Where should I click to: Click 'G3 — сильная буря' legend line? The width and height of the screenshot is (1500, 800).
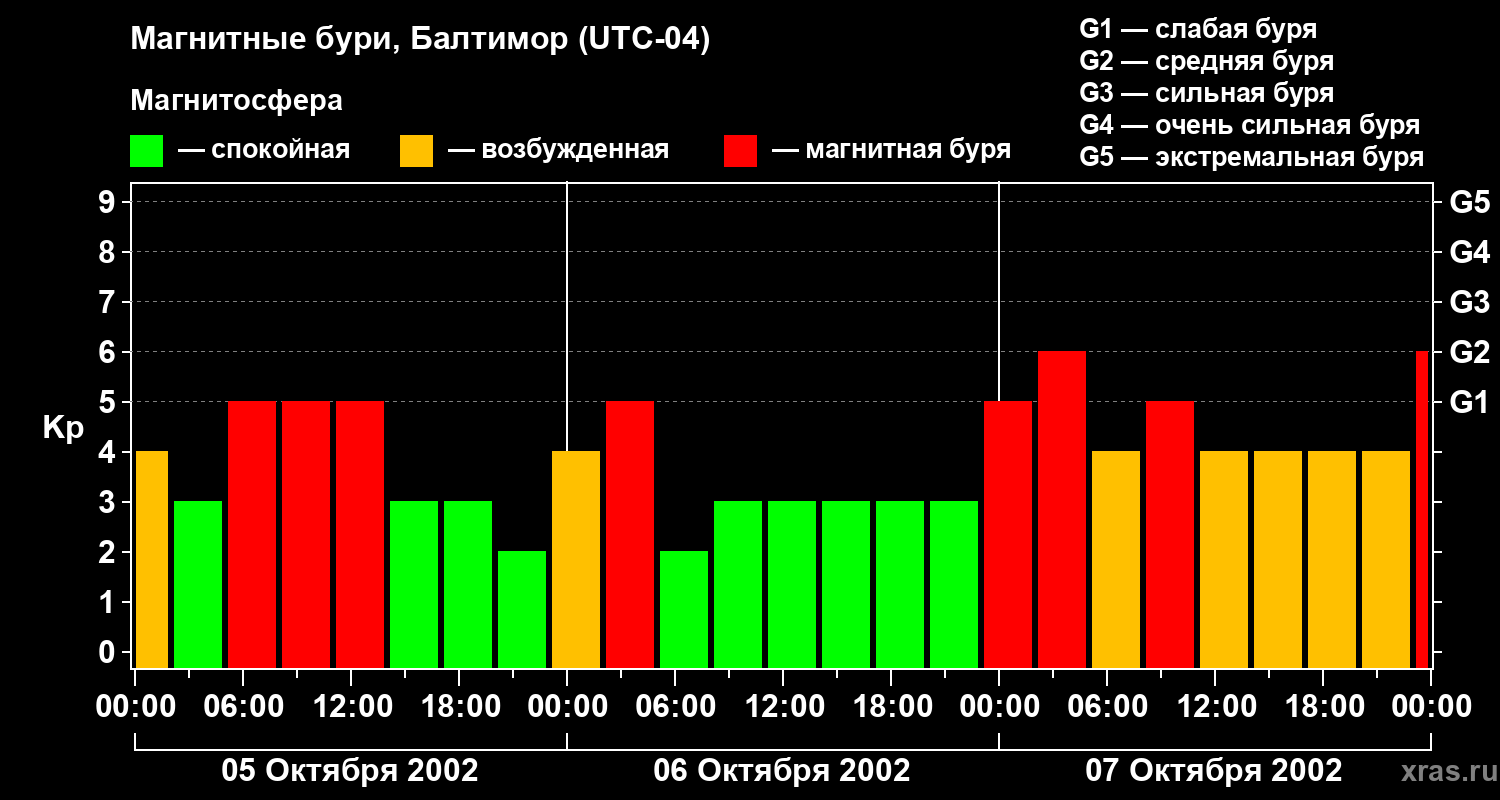coord(1206,93)
